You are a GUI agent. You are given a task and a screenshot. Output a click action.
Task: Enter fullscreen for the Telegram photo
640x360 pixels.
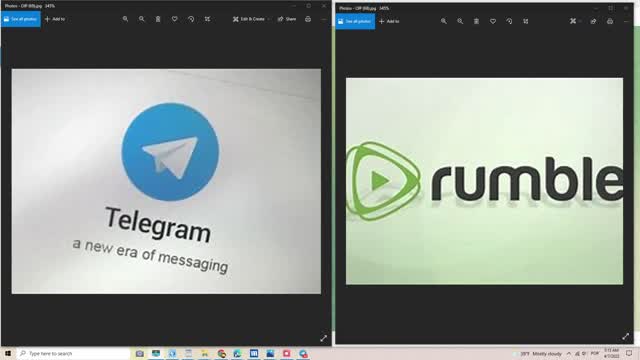point(324,338)
